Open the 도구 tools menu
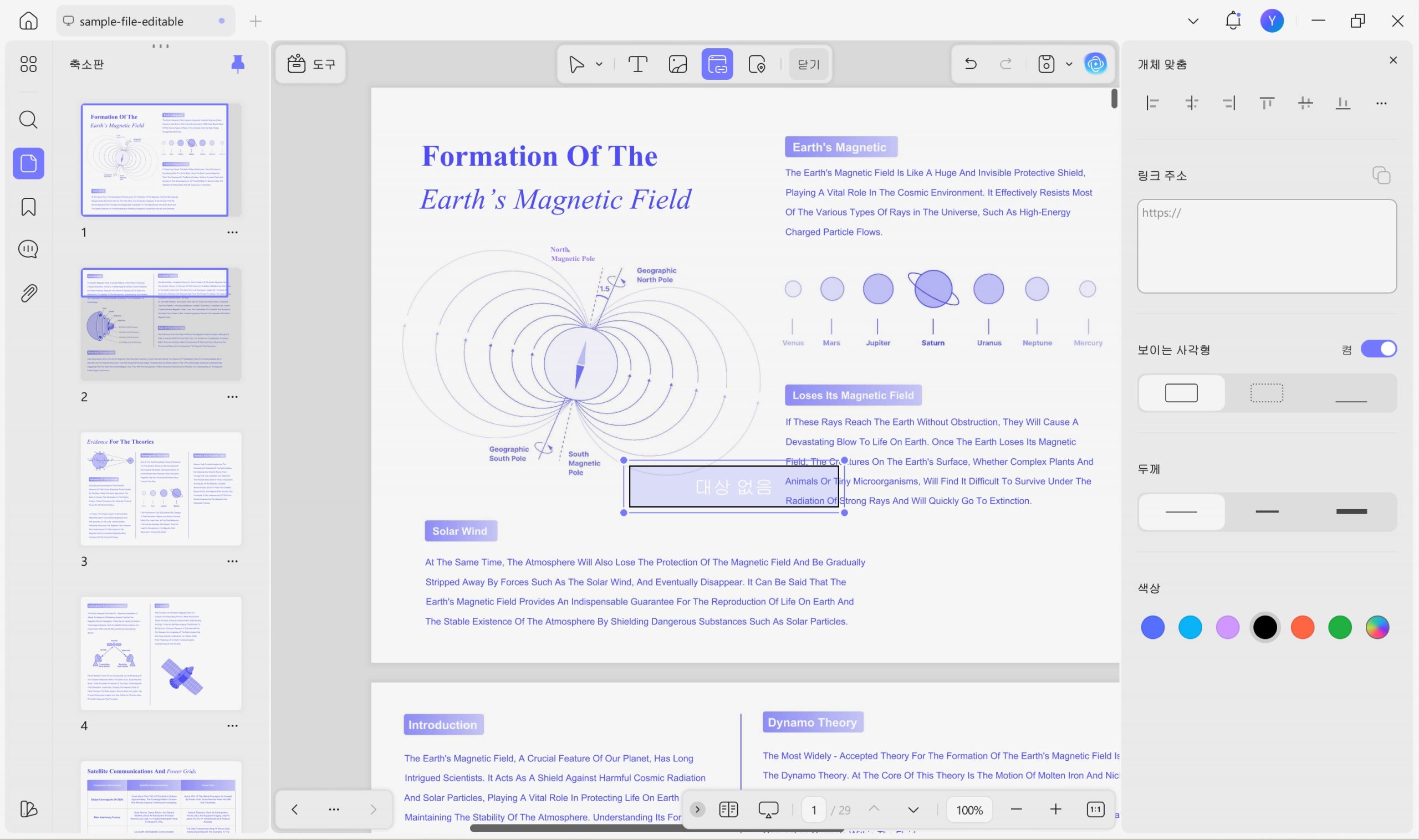 pos(311,64)
